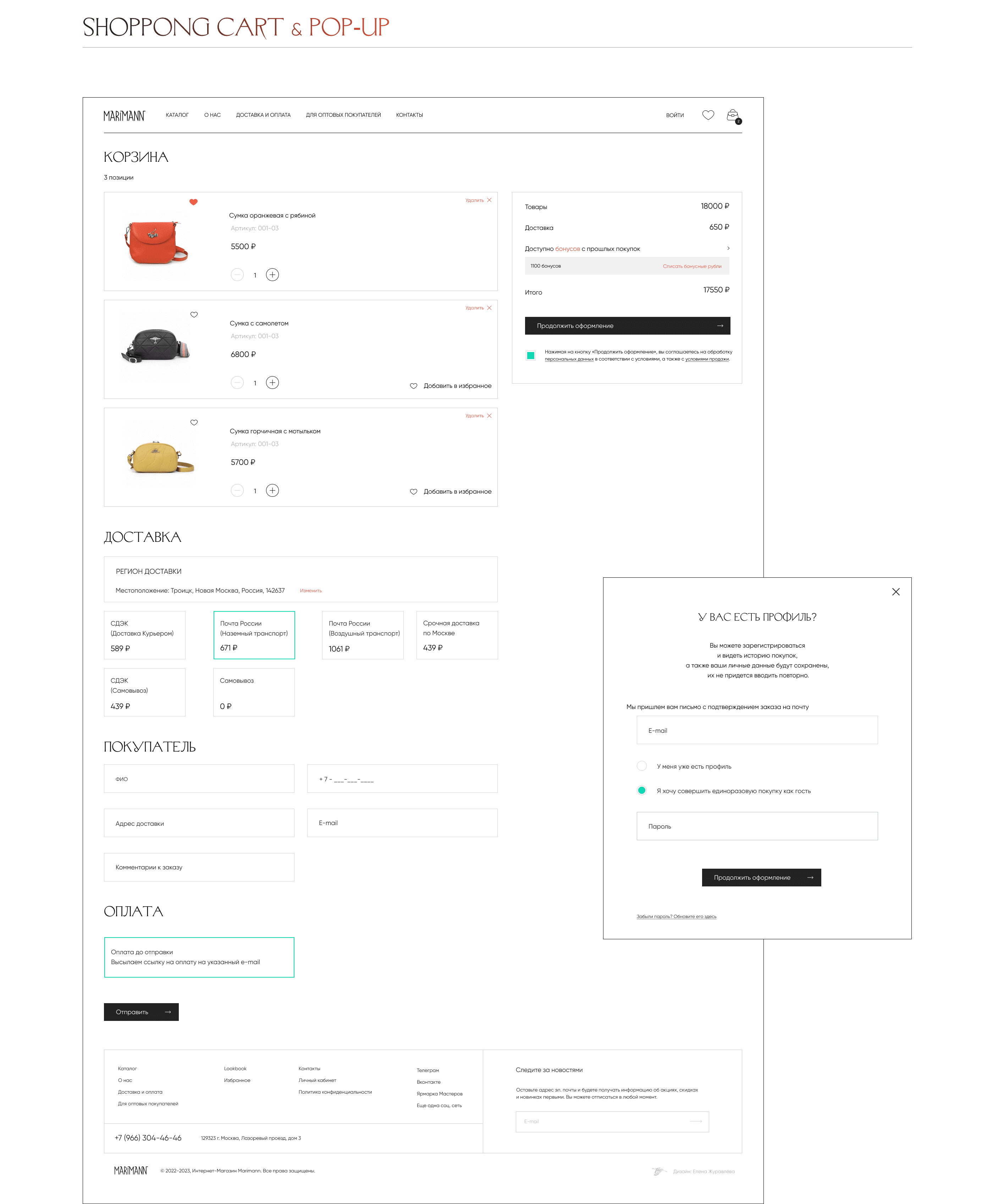Click arrow in newsletter E-mail field
993x1204 pixels.
pyautogui.click(x=696, y=1121)
